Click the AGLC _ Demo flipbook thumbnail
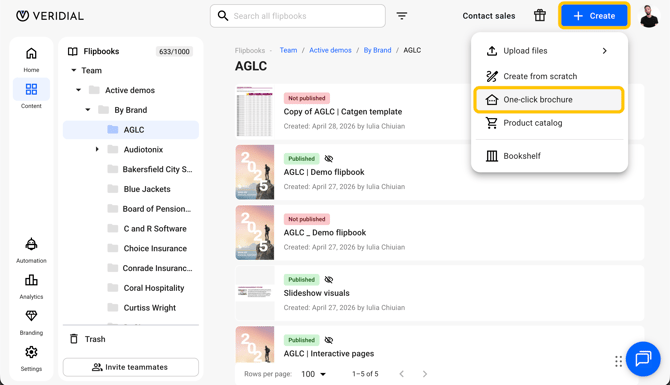The image size is (670, 385). [255, 232]
